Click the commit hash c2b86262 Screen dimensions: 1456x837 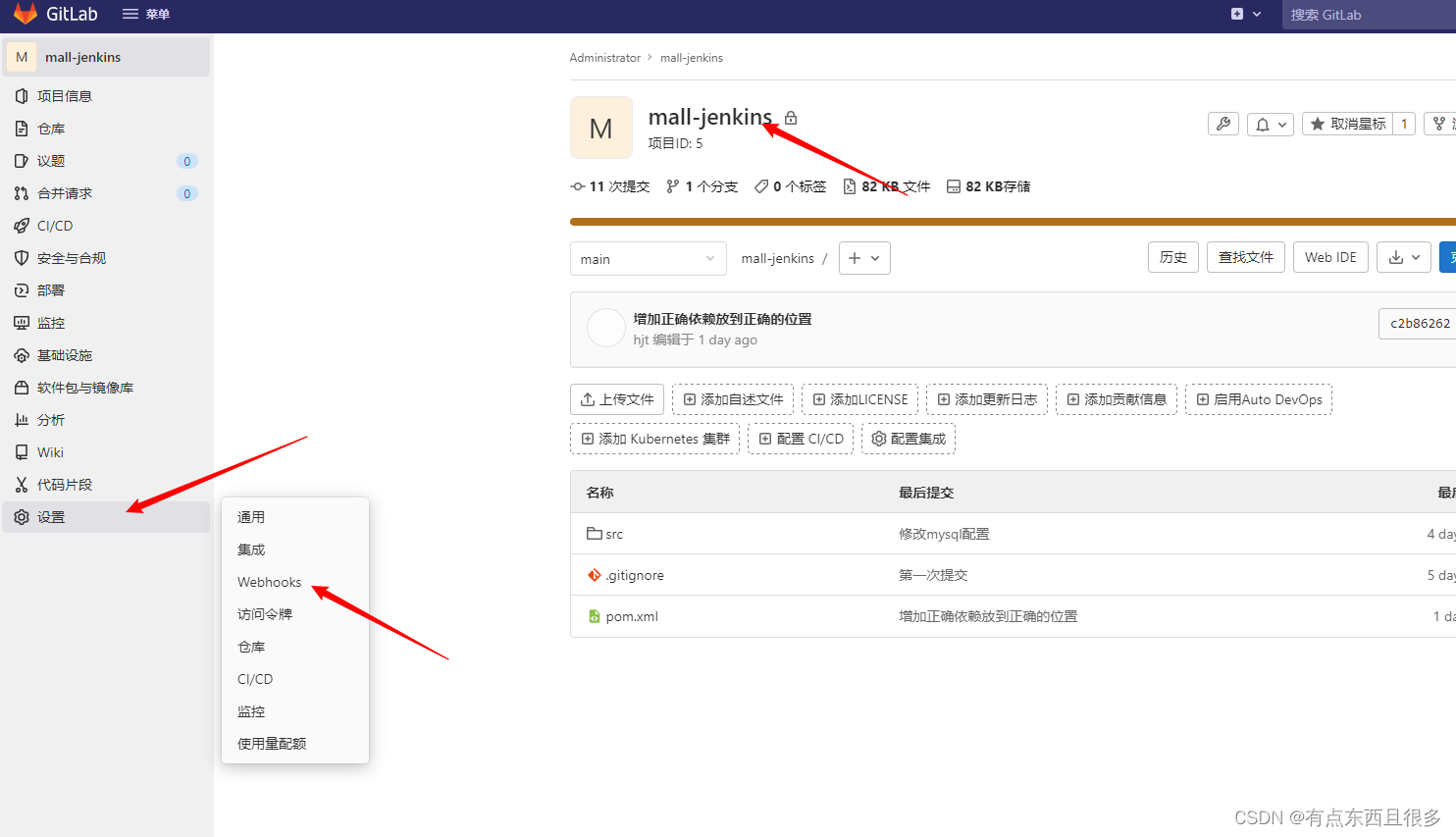pos(1419,323)
